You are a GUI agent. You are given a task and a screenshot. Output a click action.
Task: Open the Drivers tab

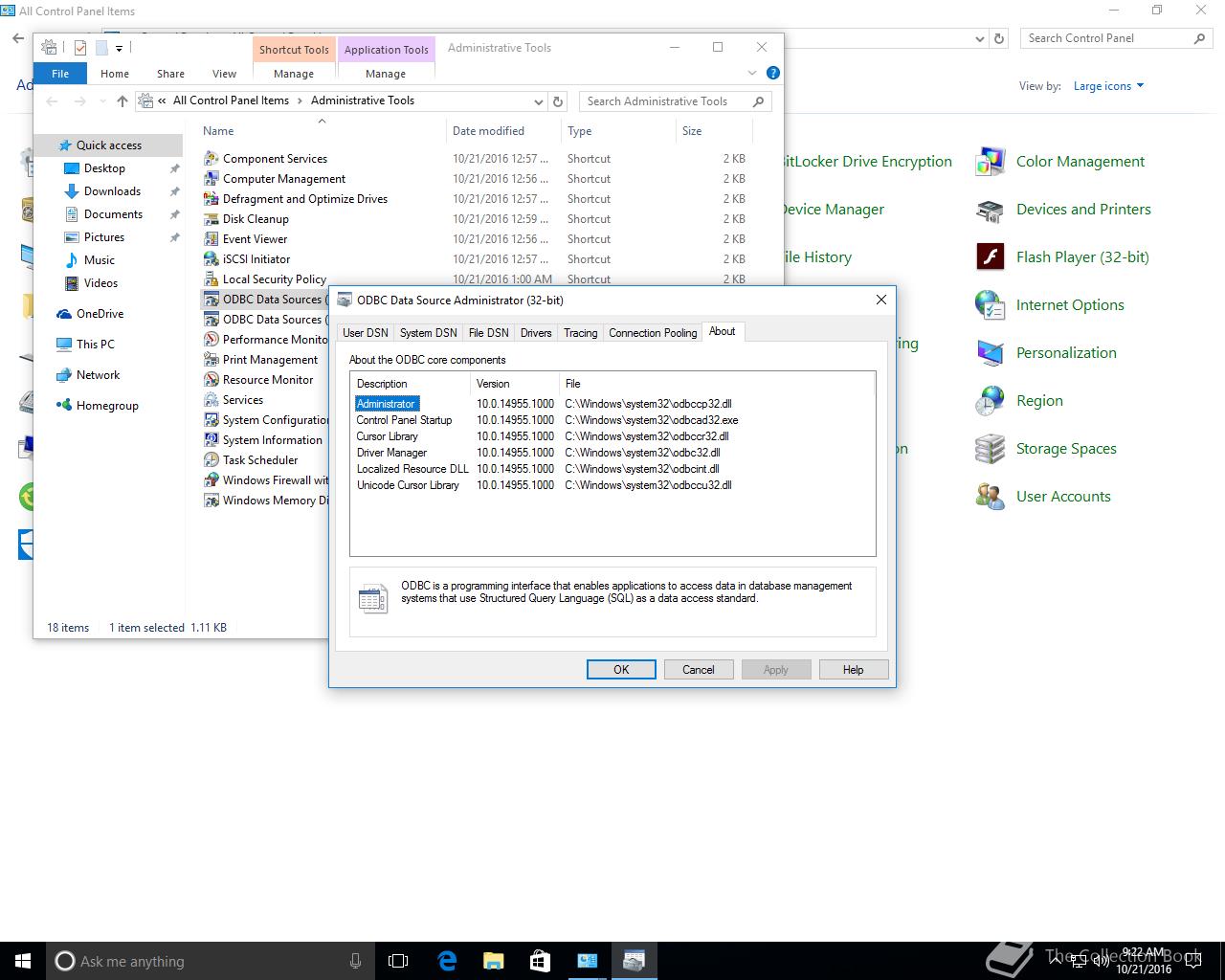click(x=536, y=333)
